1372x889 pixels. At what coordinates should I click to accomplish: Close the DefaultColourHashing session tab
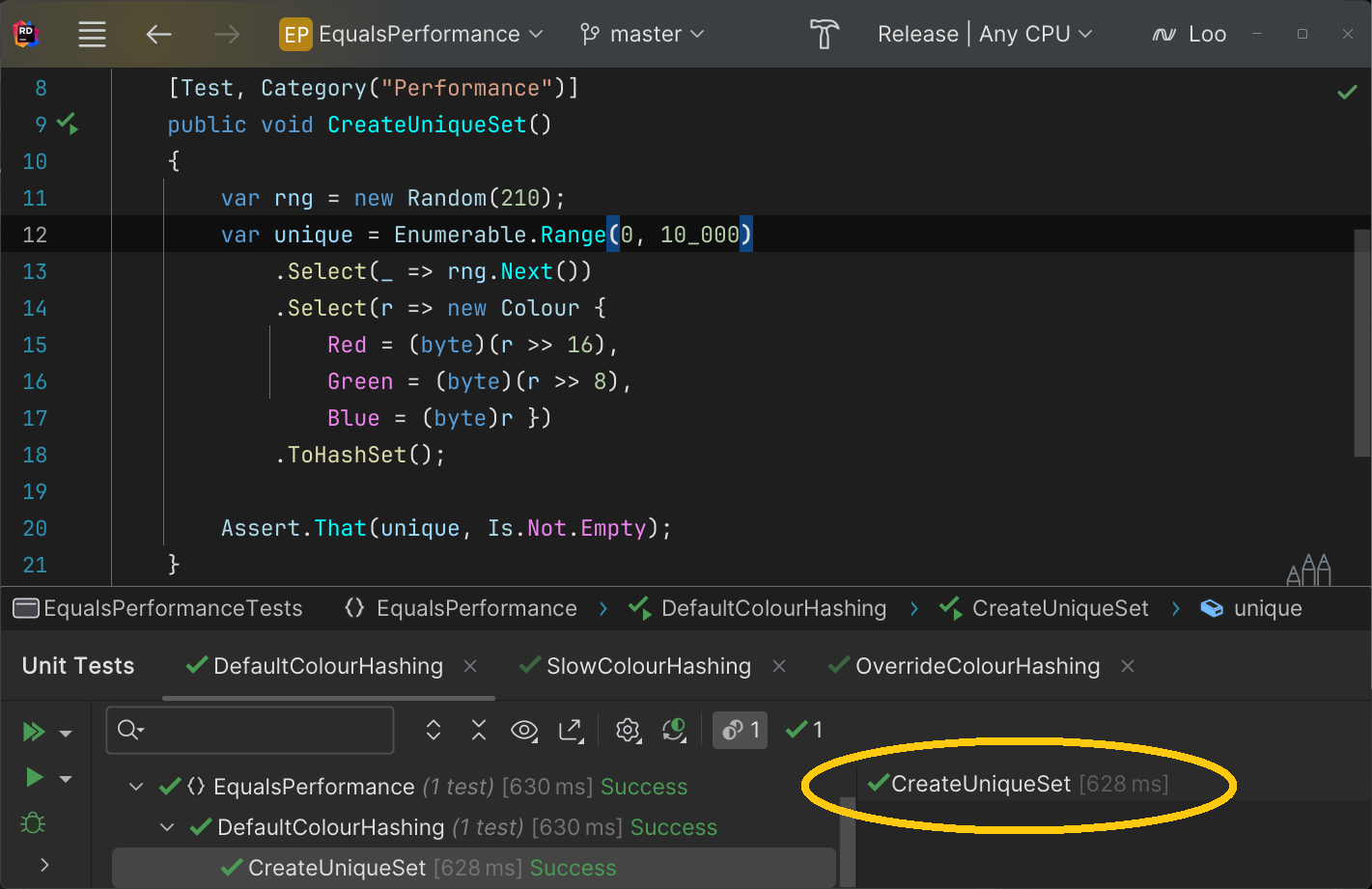pyautogui.click(x=470, y=666)
